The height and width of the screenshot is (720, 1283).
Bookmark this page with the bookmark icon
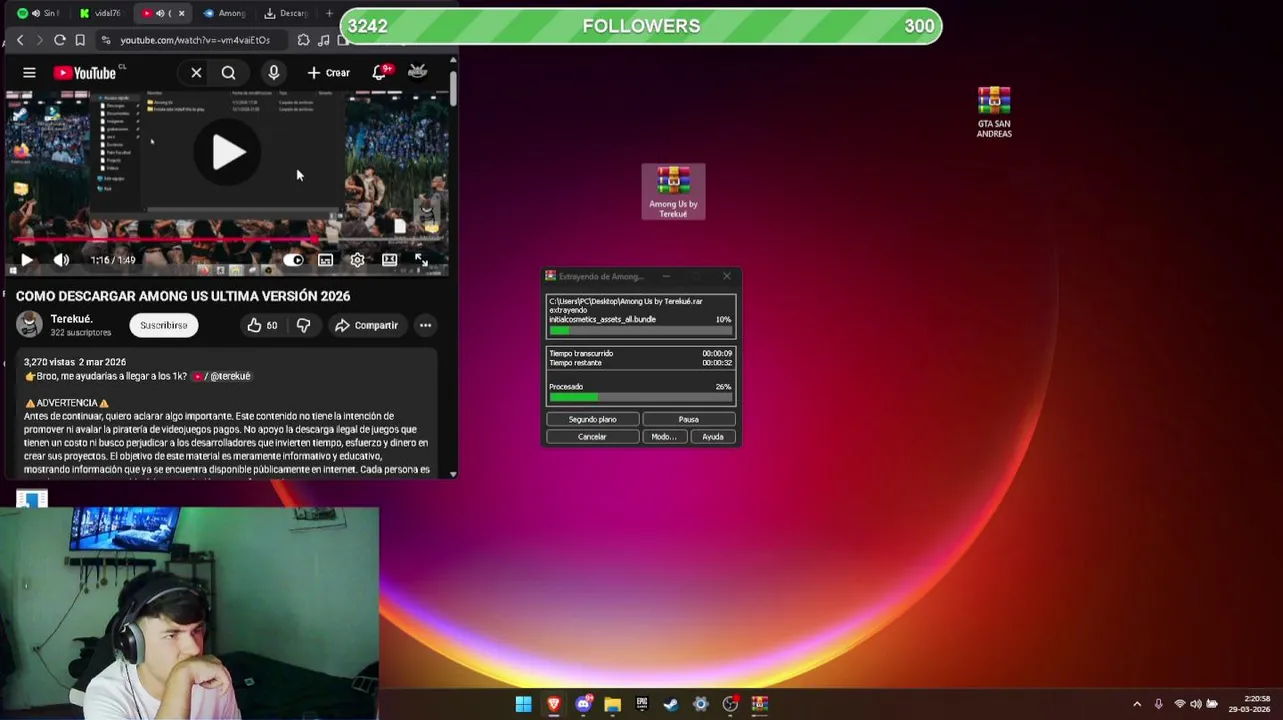click(80, 40)
